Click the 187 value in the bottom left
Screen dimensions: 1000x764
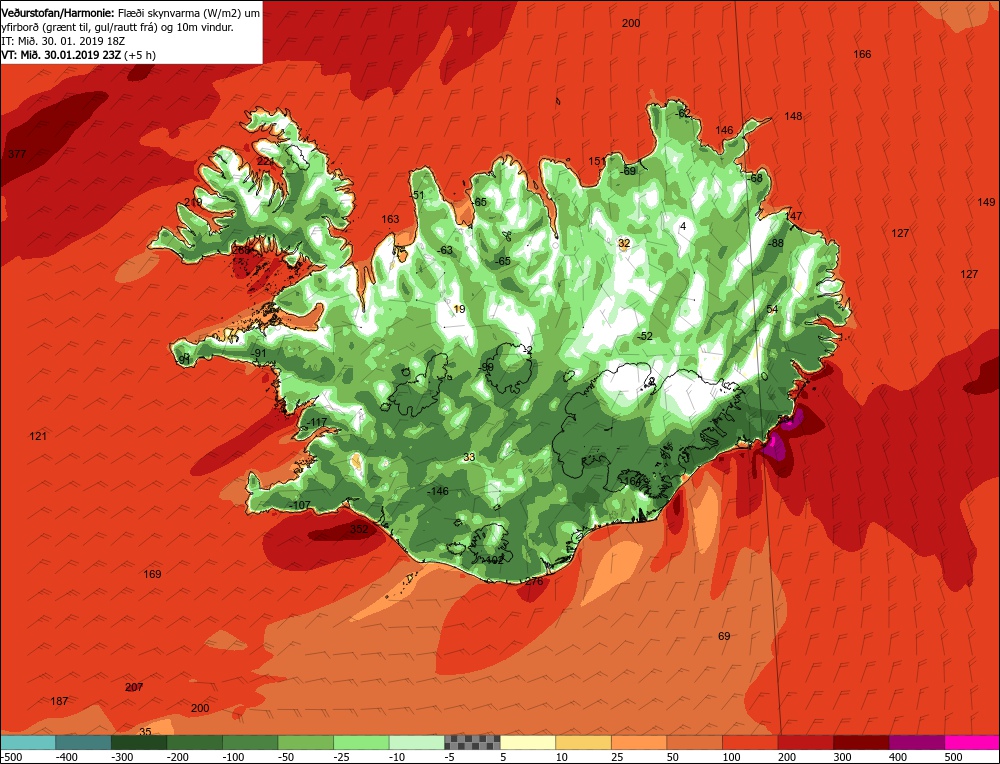click(x=59, y=701)
